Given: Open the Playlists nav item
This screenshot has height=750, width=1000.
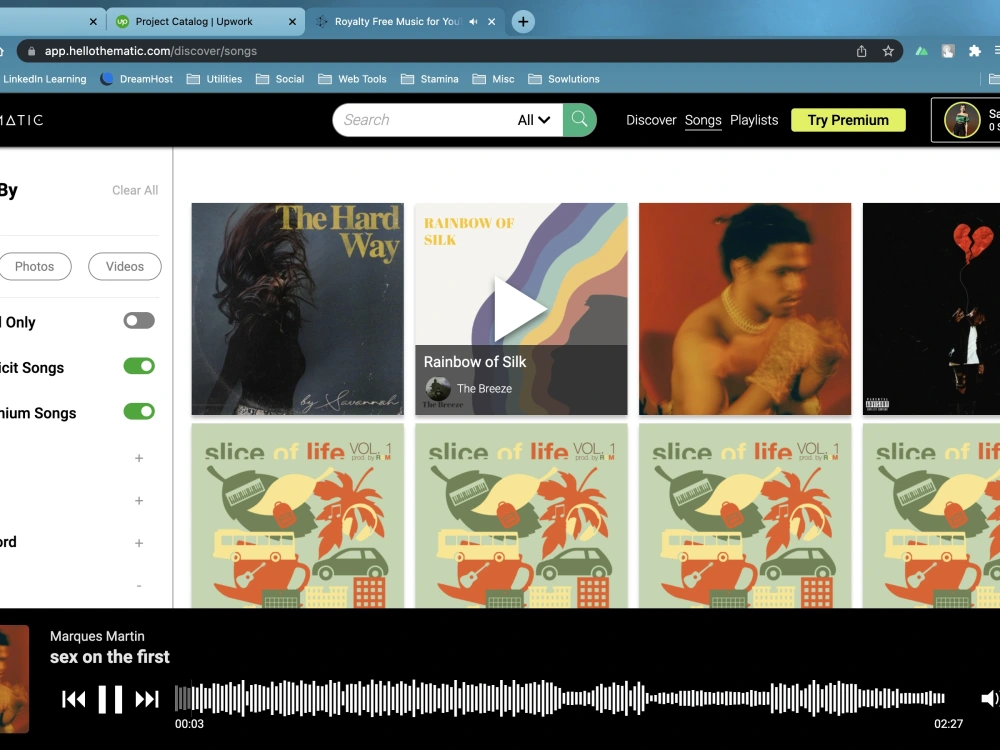Looking at the screenshot, I should 754,120.
